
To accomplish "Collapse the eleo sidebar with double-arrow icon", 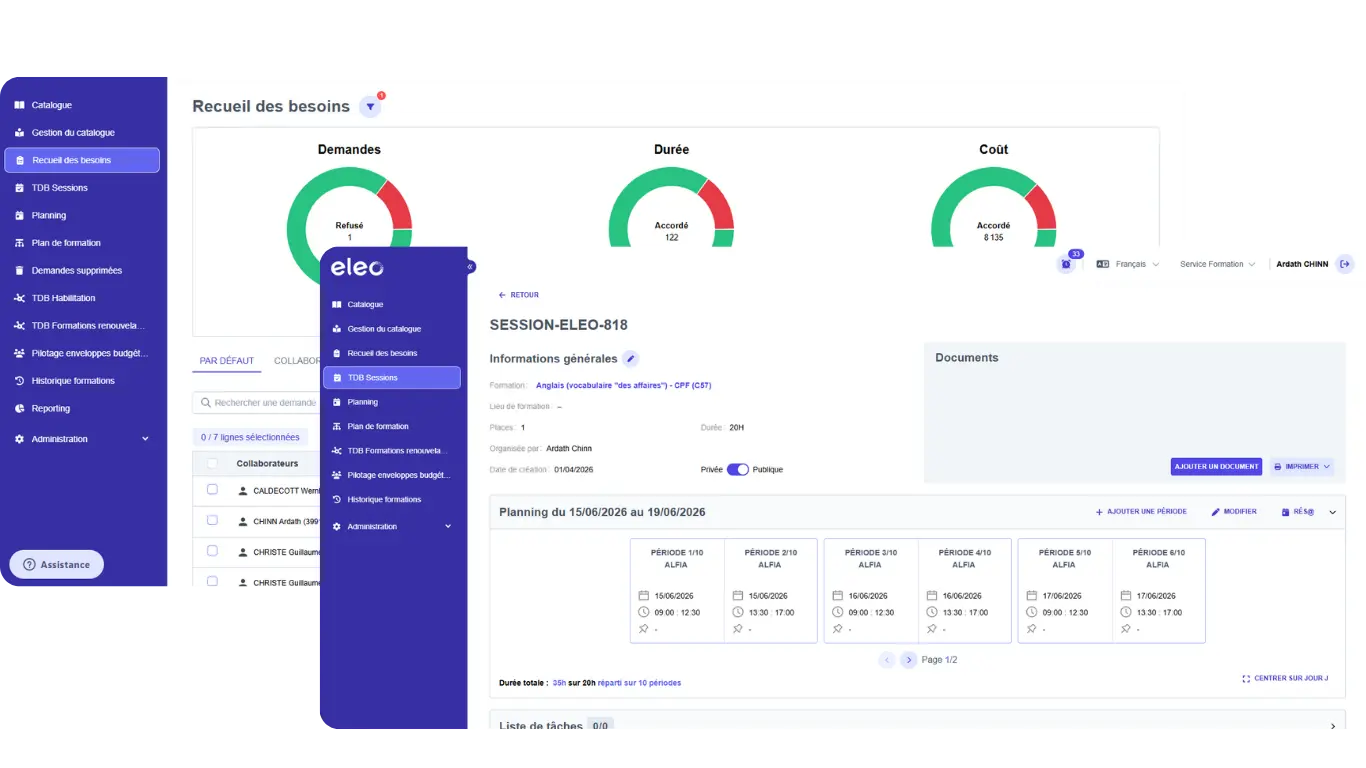I will (470, 266).
